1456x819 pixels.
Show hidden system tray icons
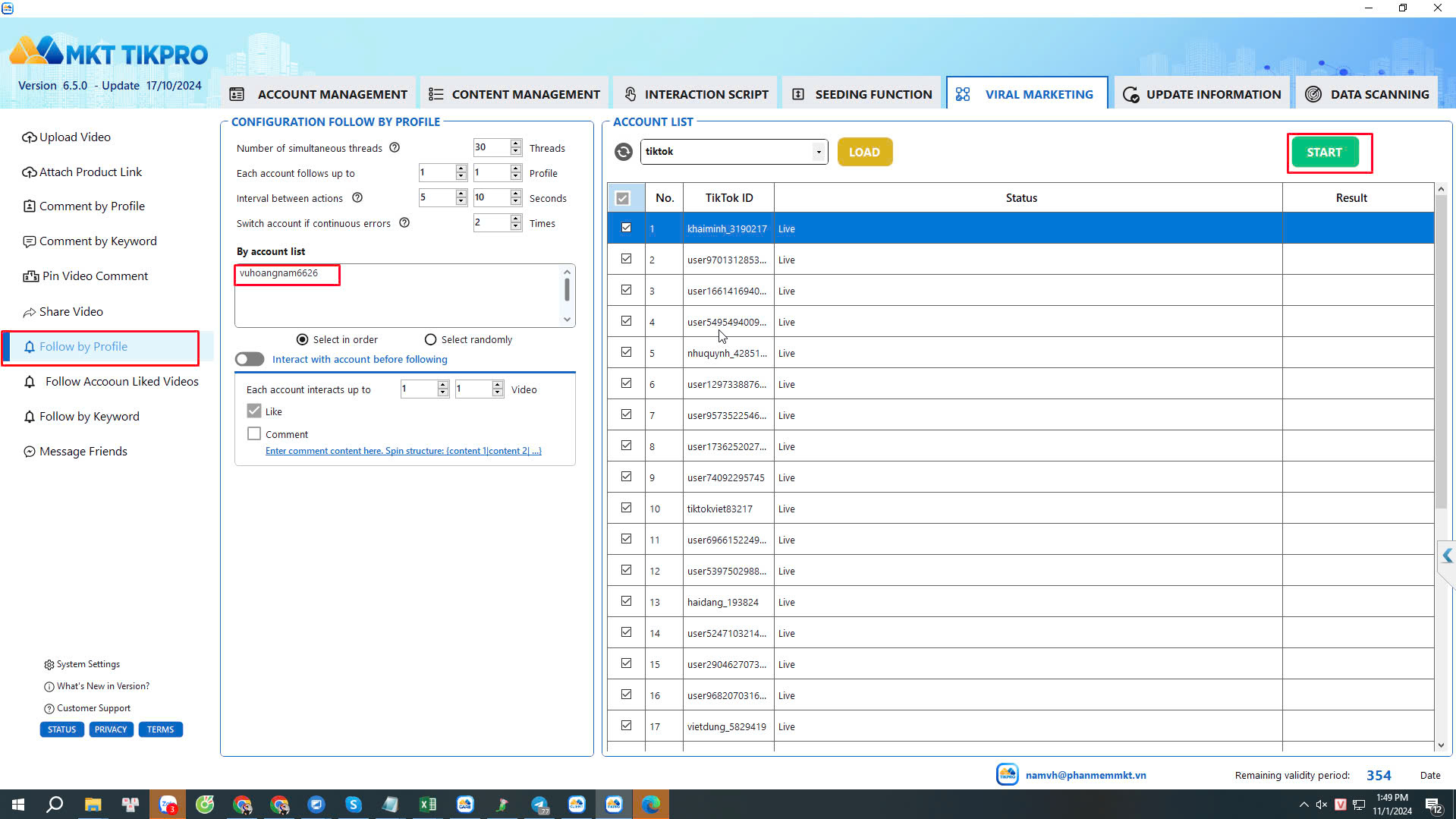coord(1303,805)
